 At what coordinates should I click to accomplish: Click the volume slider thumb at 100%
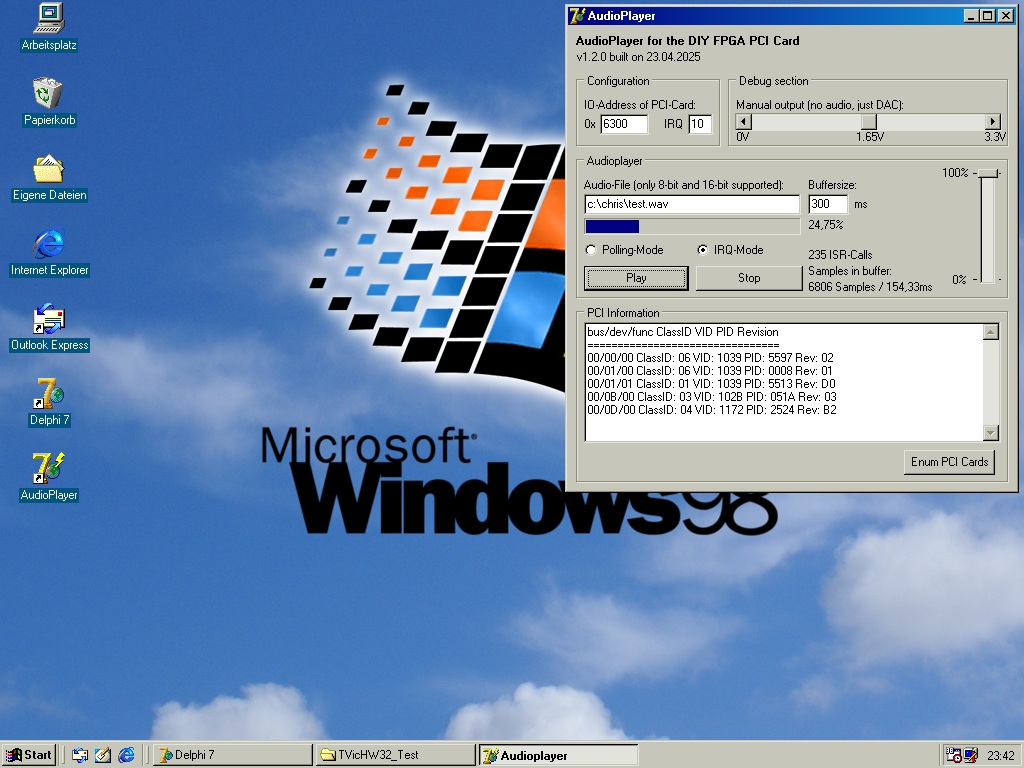click(989, 173)
